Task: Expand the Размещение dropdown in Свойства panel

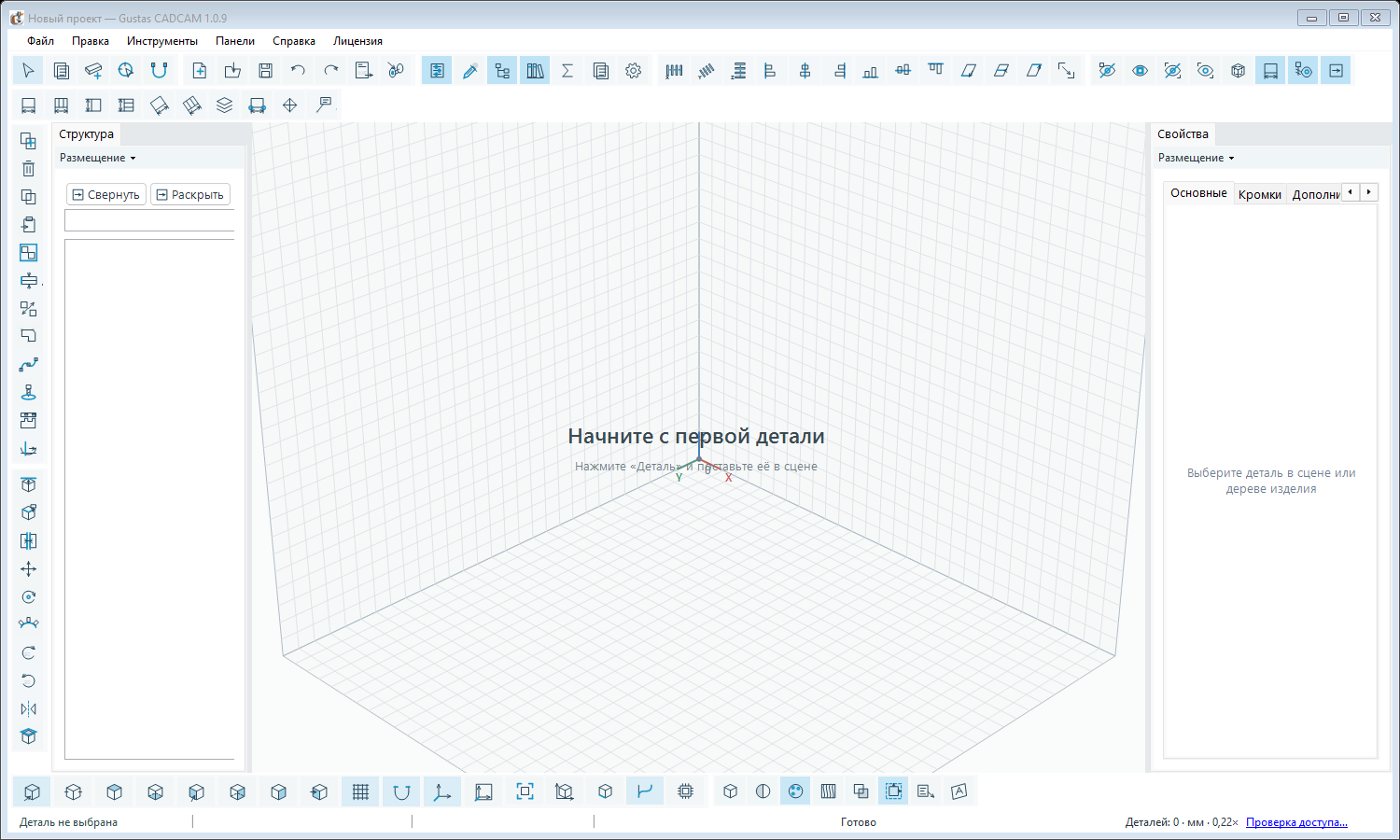Action: coord(1197,158)
